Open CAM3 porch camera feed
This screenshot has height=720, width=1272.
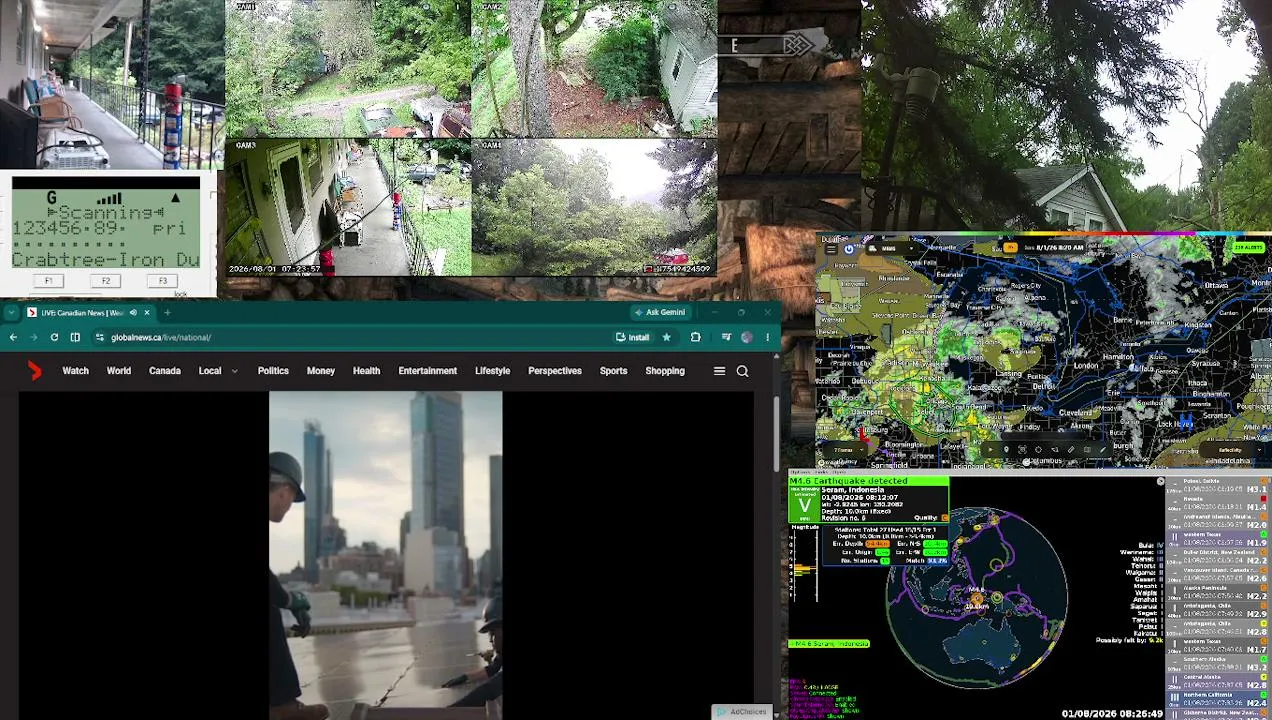[x=347, y=208]
